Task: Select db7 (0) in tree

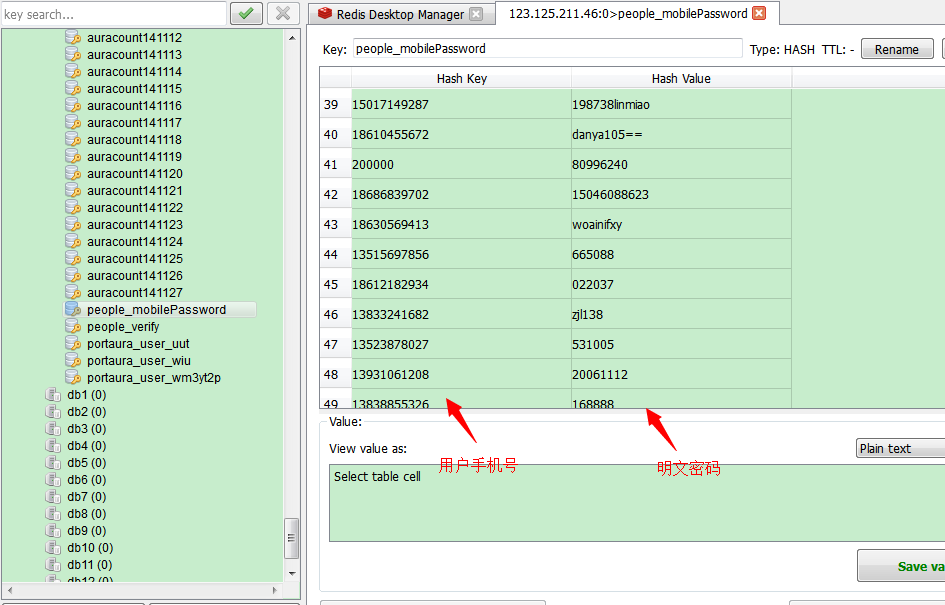Action: (87, 497)
